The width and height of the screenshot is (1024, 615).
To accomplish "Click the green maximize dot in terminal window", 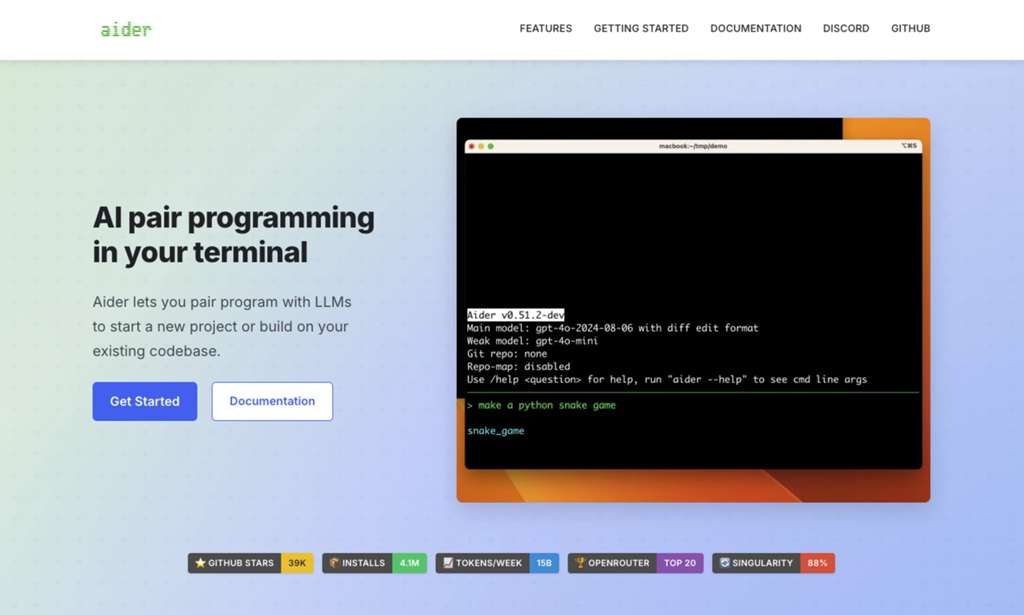I will [490, 146].
